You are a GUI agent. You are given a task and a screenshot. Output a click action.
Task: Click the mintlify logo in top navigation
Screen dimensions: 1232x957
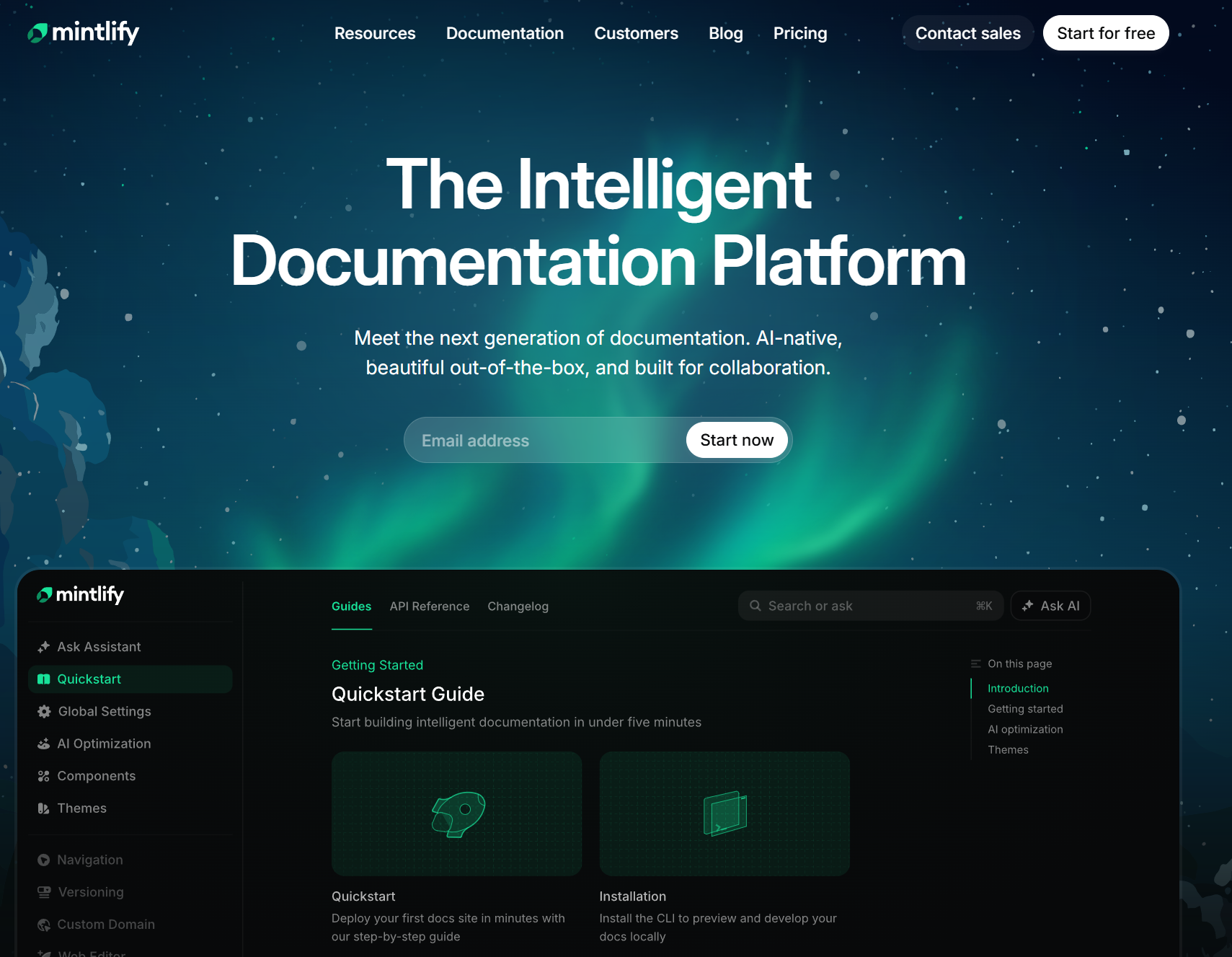click(x=83, y=32)
